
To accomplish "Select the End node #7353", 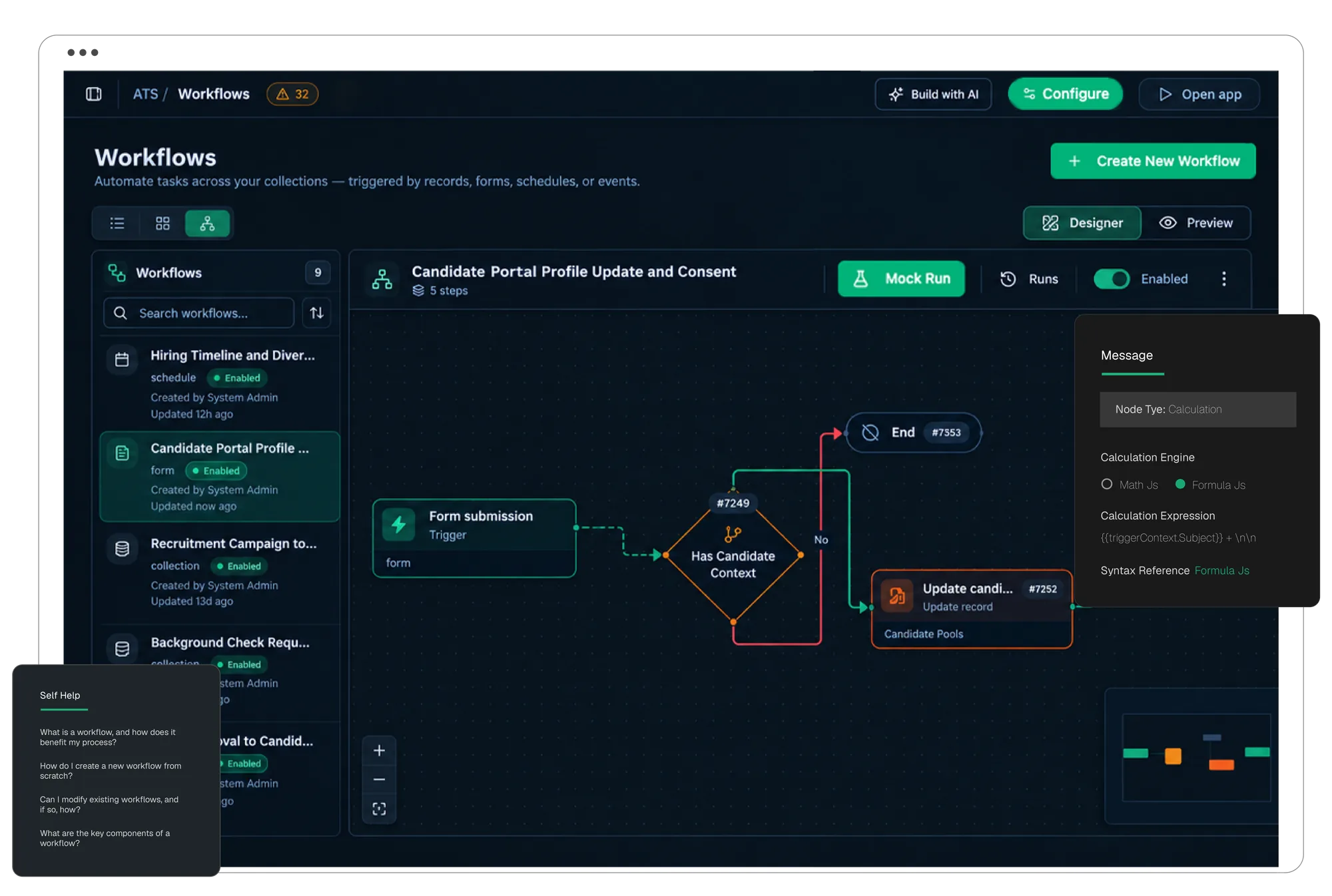I will pyautogui.click(x=913, y=433).
